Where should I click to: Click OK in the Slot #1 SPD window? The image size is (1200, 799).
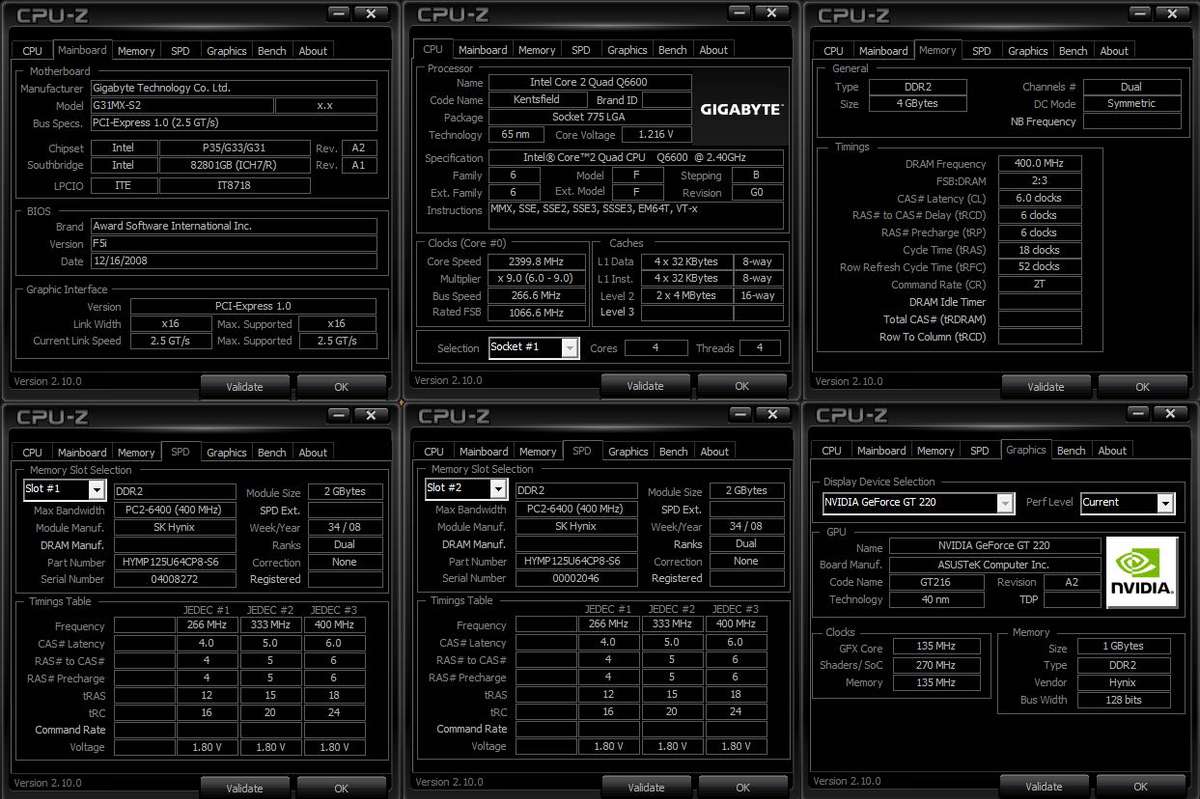pos(341,788)
